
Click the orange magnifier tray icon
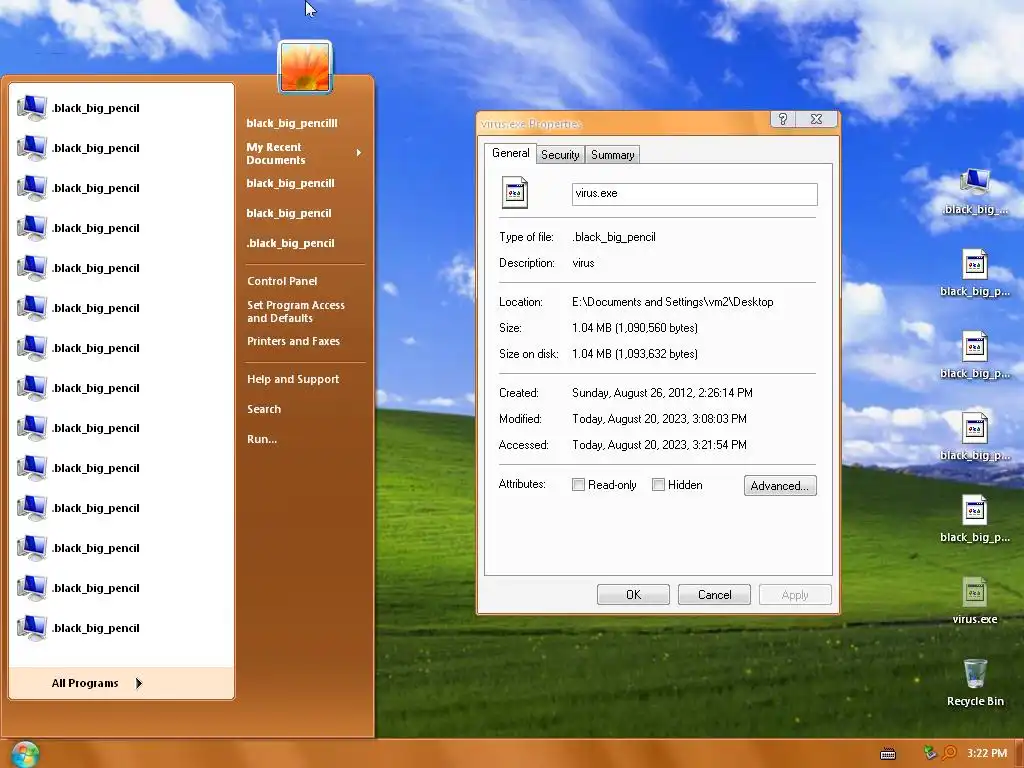pyautogui.click(x=950, y=753)
